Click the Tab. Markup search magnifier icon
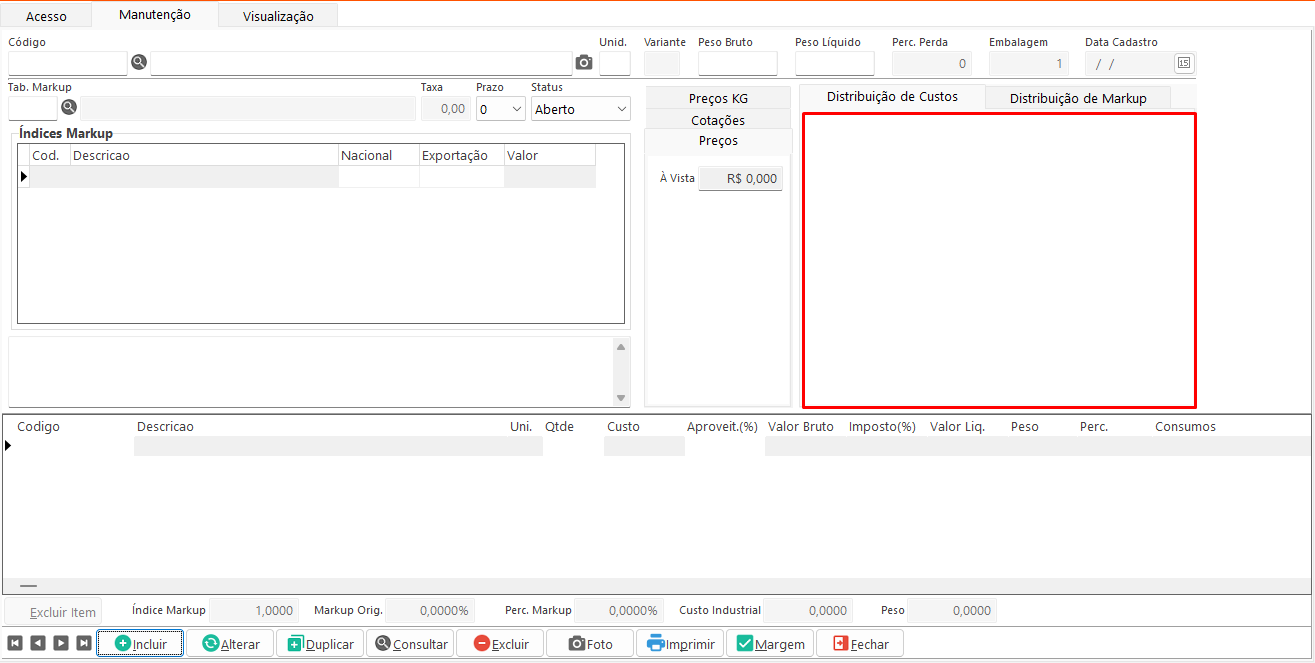This screenshot has width=1315, height=663. tap(69, 107)
